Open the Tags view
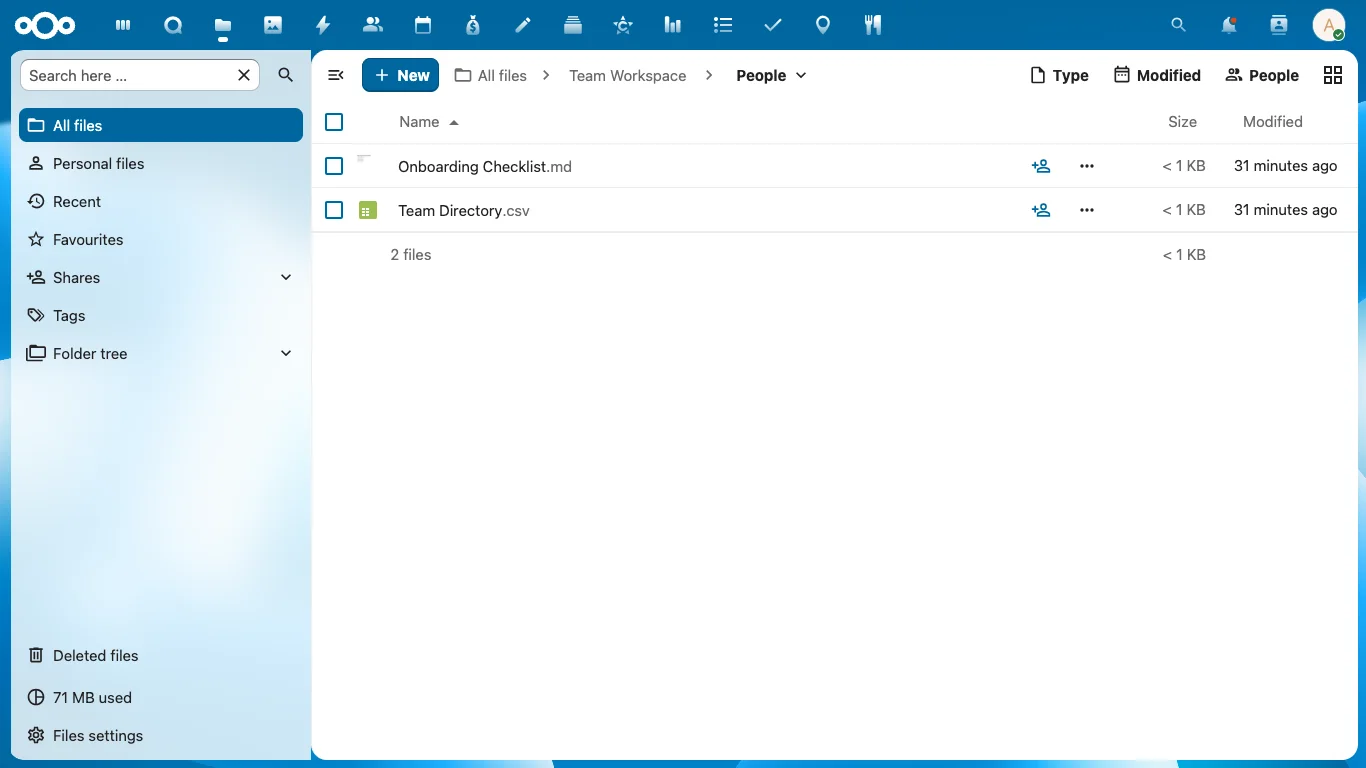1366x768 pixels. coord(161,315)
